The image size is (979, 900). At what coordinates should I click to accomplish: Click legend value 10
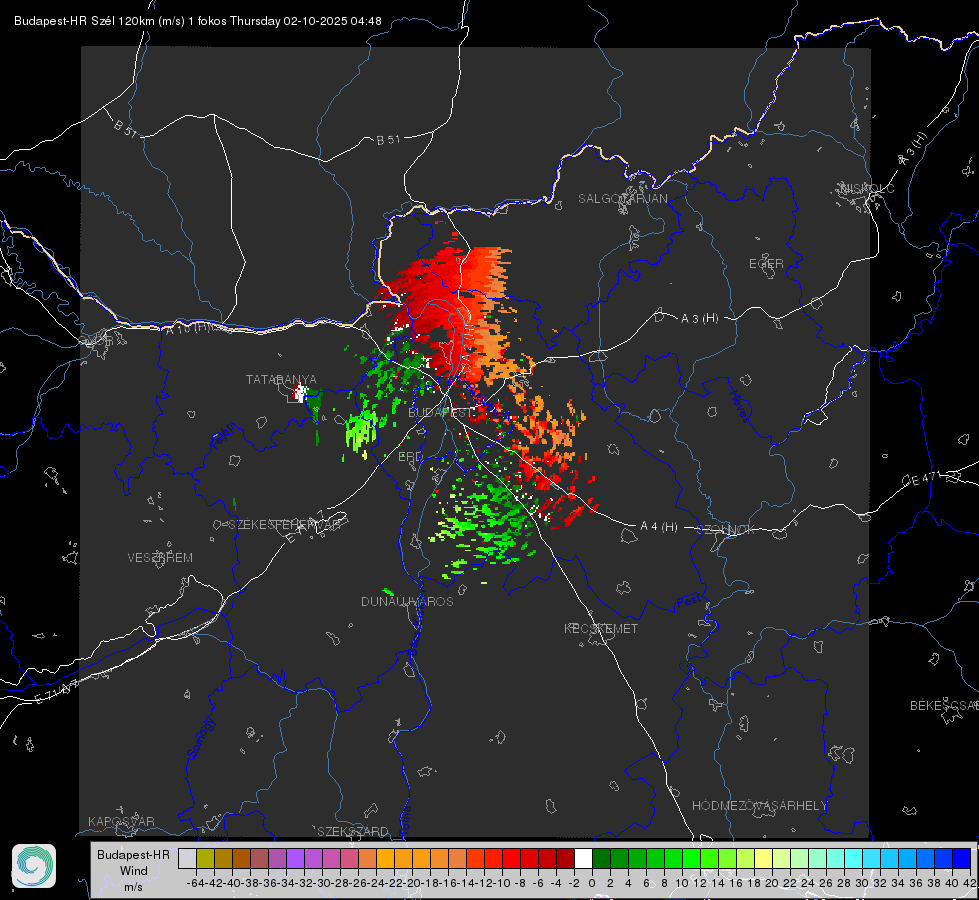point(682,883)
